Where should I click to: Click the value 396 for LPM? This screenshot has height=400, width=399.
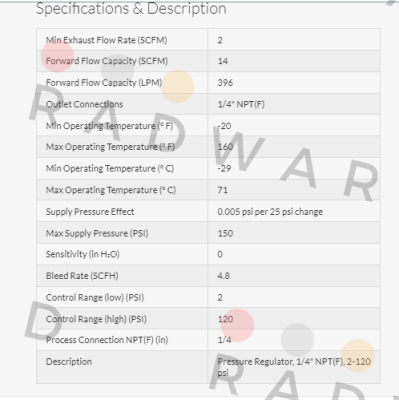[x=225, y=83]
